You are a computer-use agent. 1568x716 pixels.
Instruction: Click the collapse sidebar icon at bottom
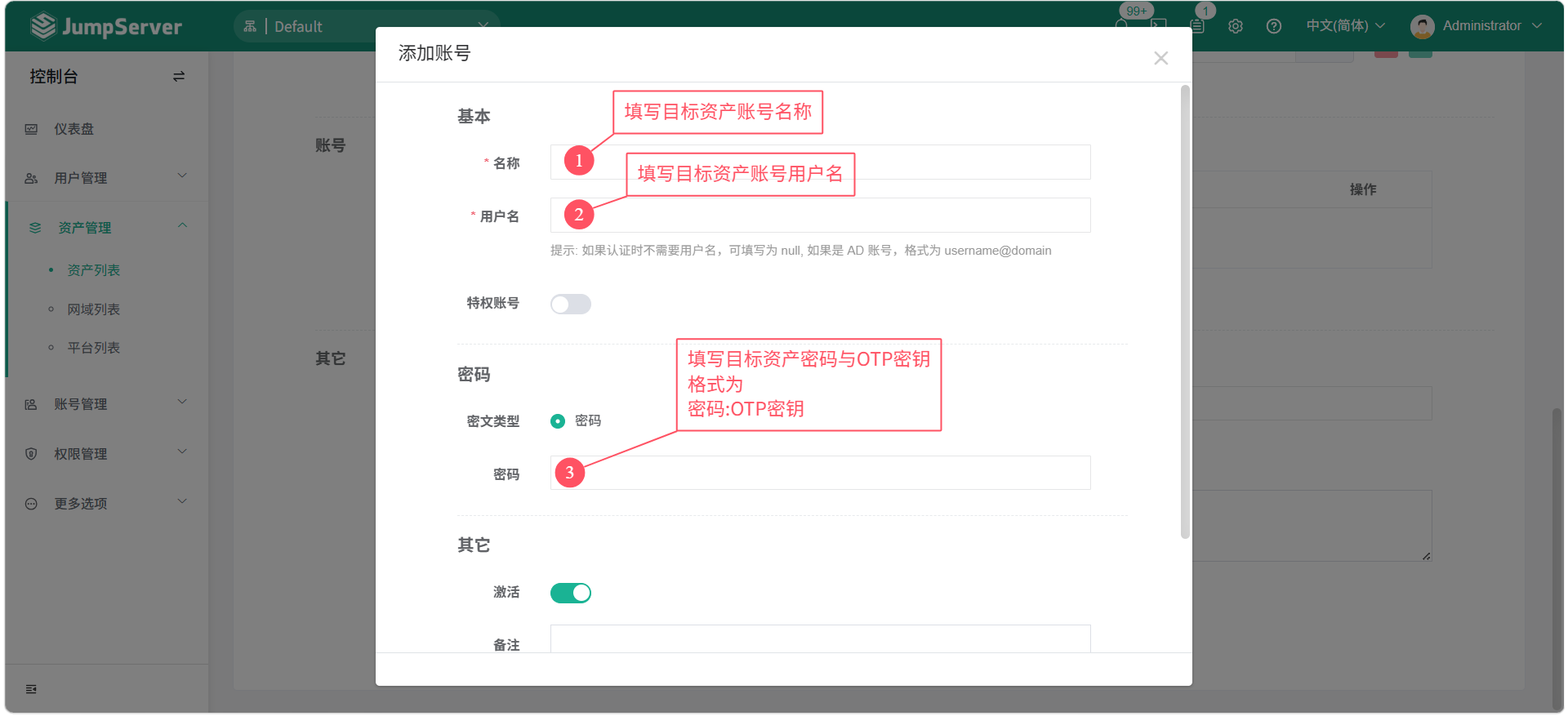point(31,689)
